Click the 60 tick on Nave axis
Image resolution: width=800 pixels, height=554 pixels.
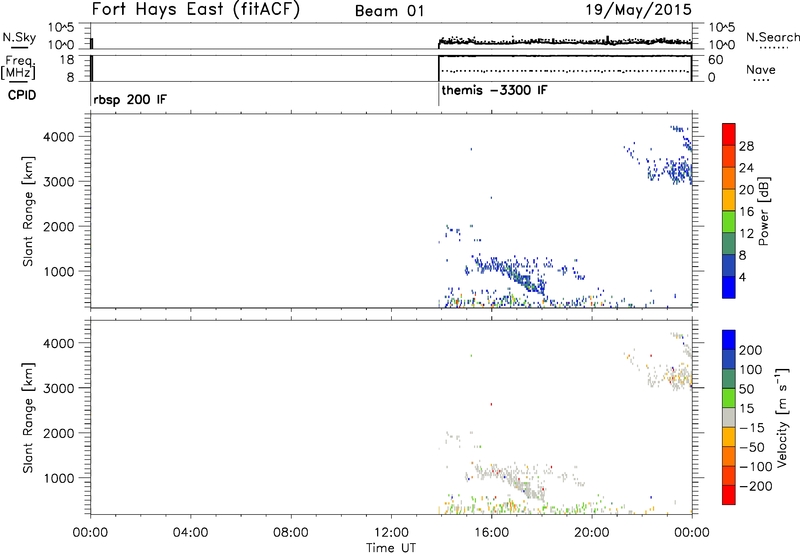715,60
